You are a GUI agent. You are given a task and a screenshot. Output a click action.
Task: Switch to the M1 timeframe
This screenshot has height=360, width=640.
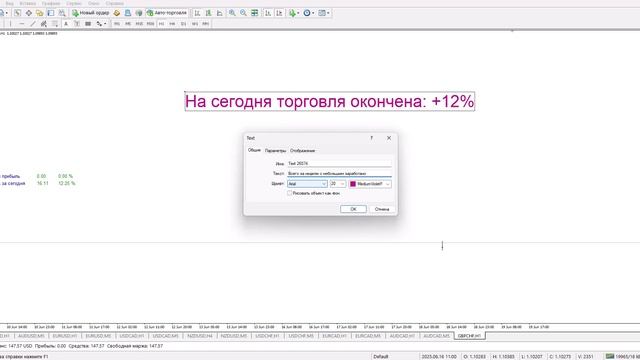[117, 24]
